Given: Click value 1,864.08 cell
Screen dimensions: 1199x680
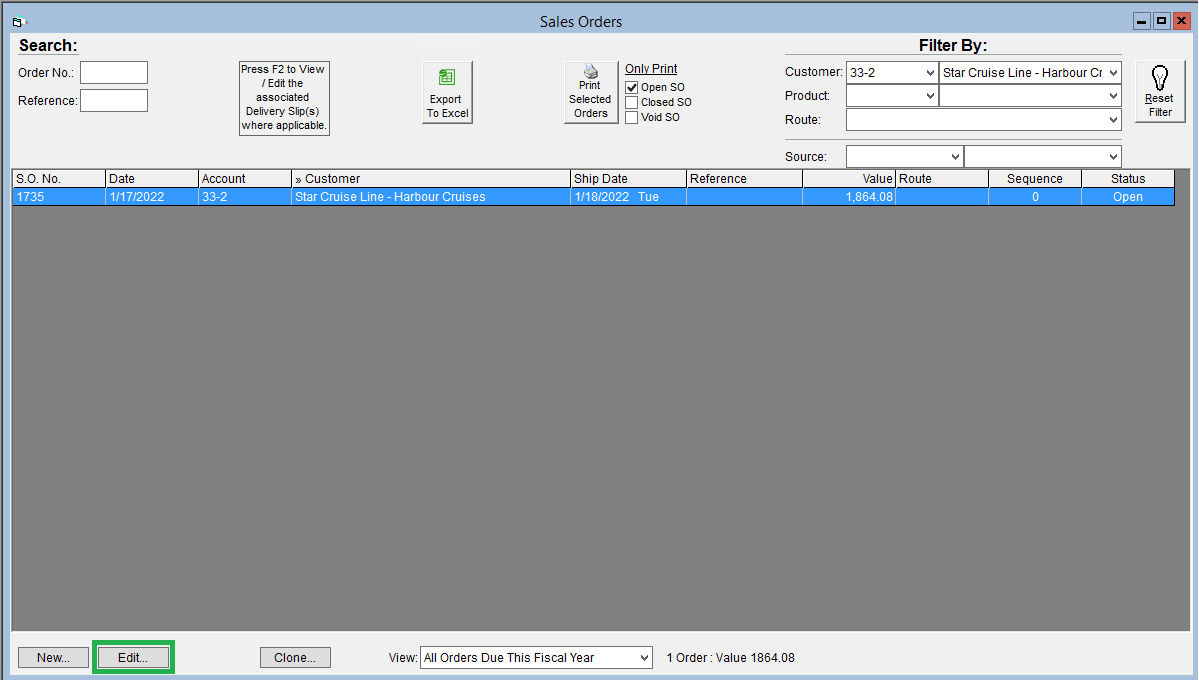Looking at the screenshot, I should pos(849,197).
